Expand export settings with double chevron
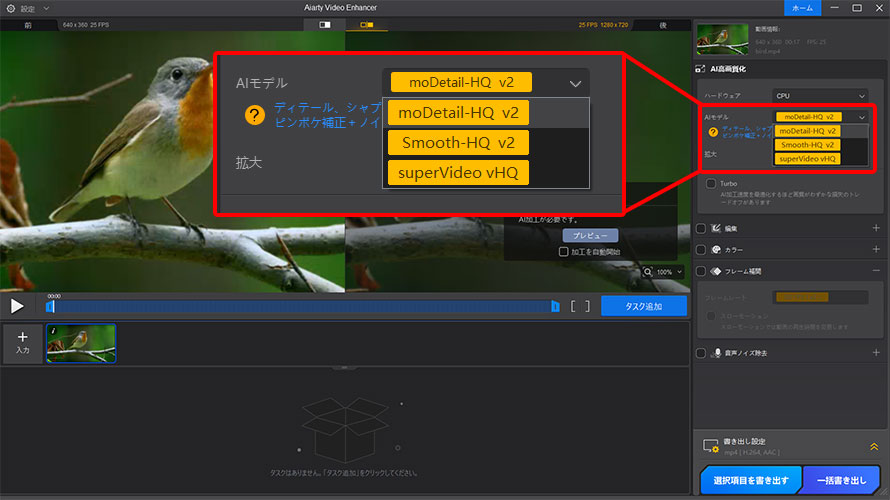 [x=874, y=447]
